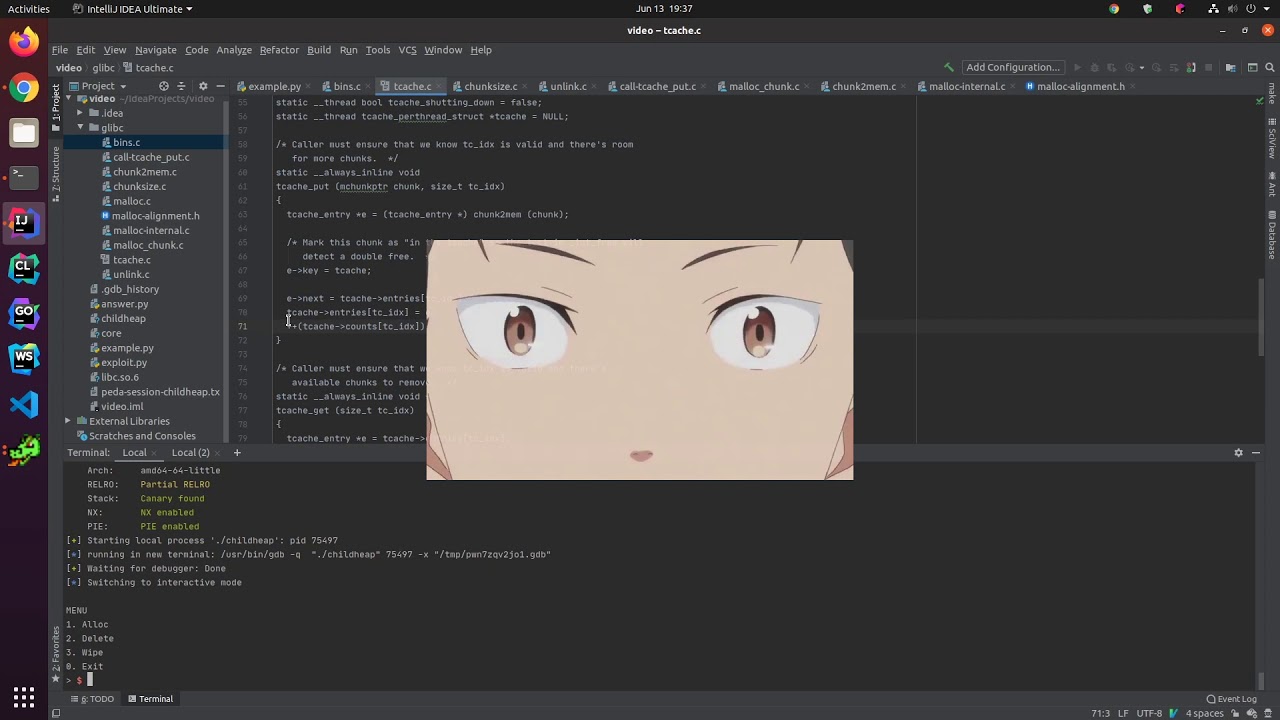Toggle the 2: Favorites tool window
Screen dimensions: 1280x720
[x=56, y=654]
